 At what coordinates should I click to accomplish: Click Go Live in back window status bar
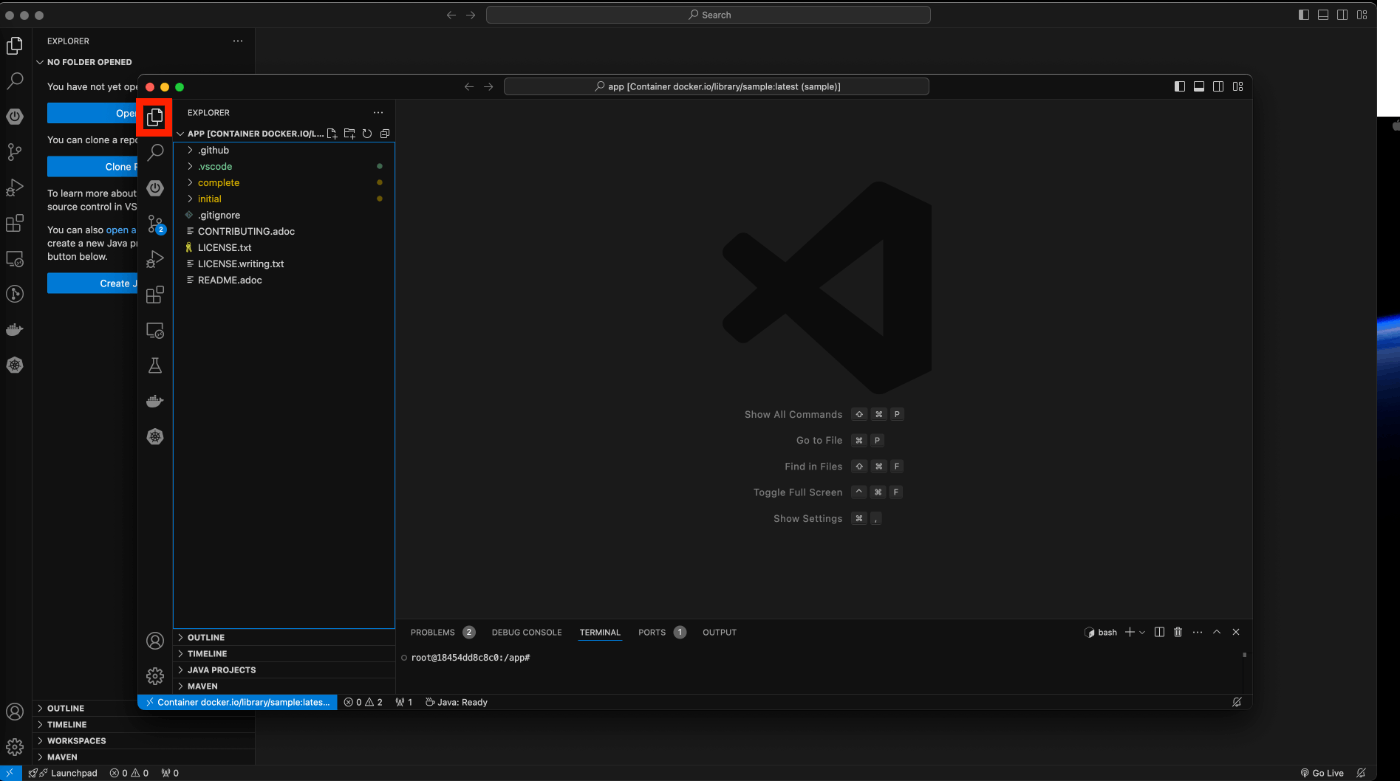[1321, 773]
